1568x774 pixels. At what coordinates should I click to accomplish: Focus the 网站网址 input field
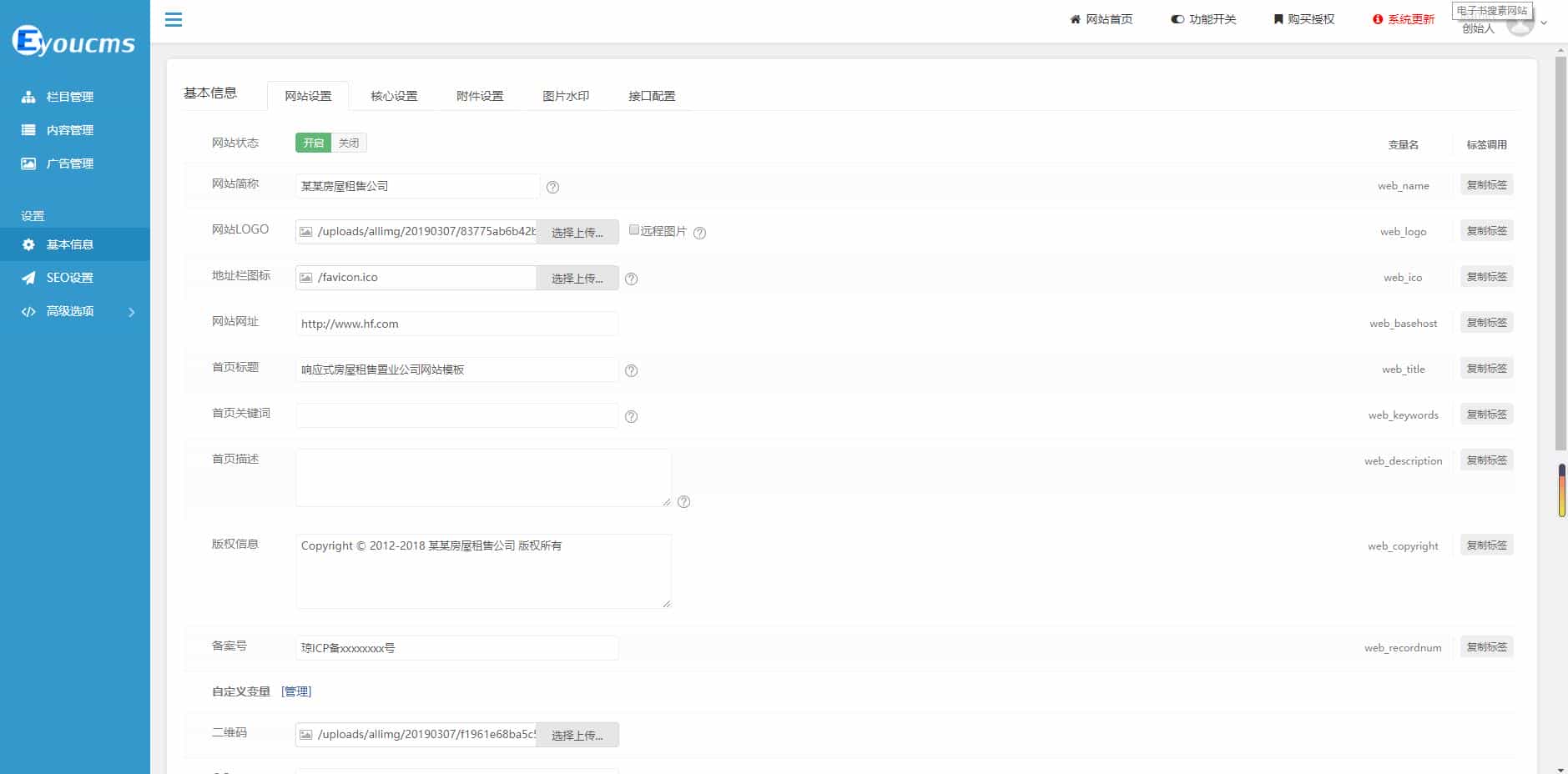tap(456, 324)
